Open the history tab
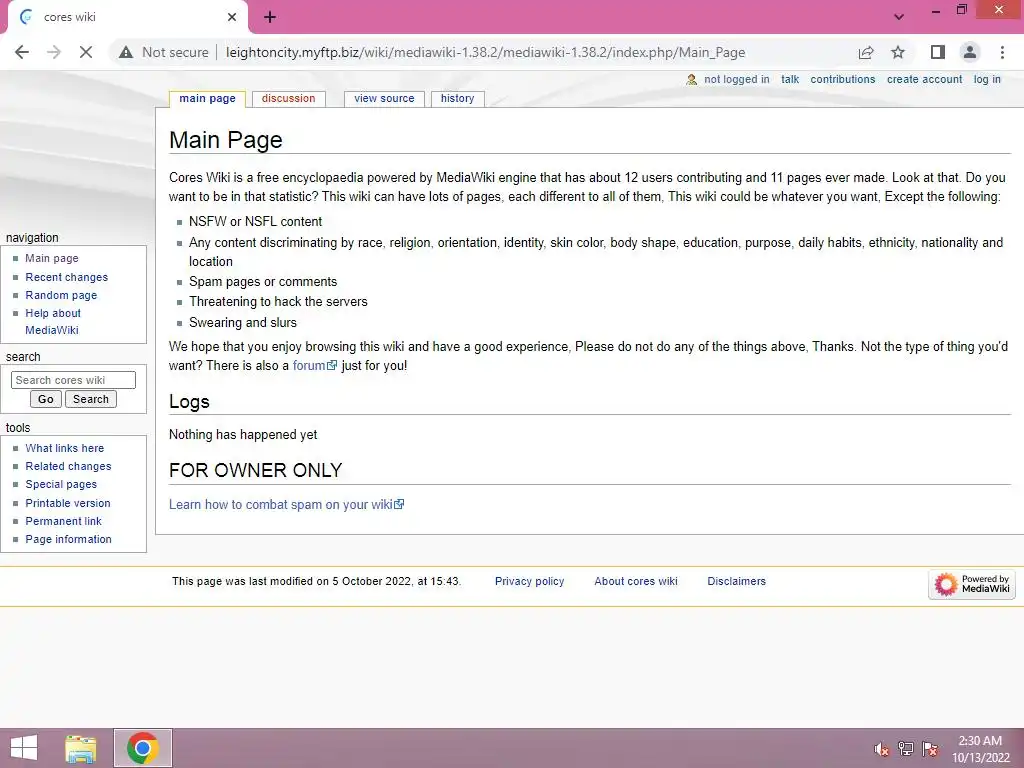 point(457,99)
